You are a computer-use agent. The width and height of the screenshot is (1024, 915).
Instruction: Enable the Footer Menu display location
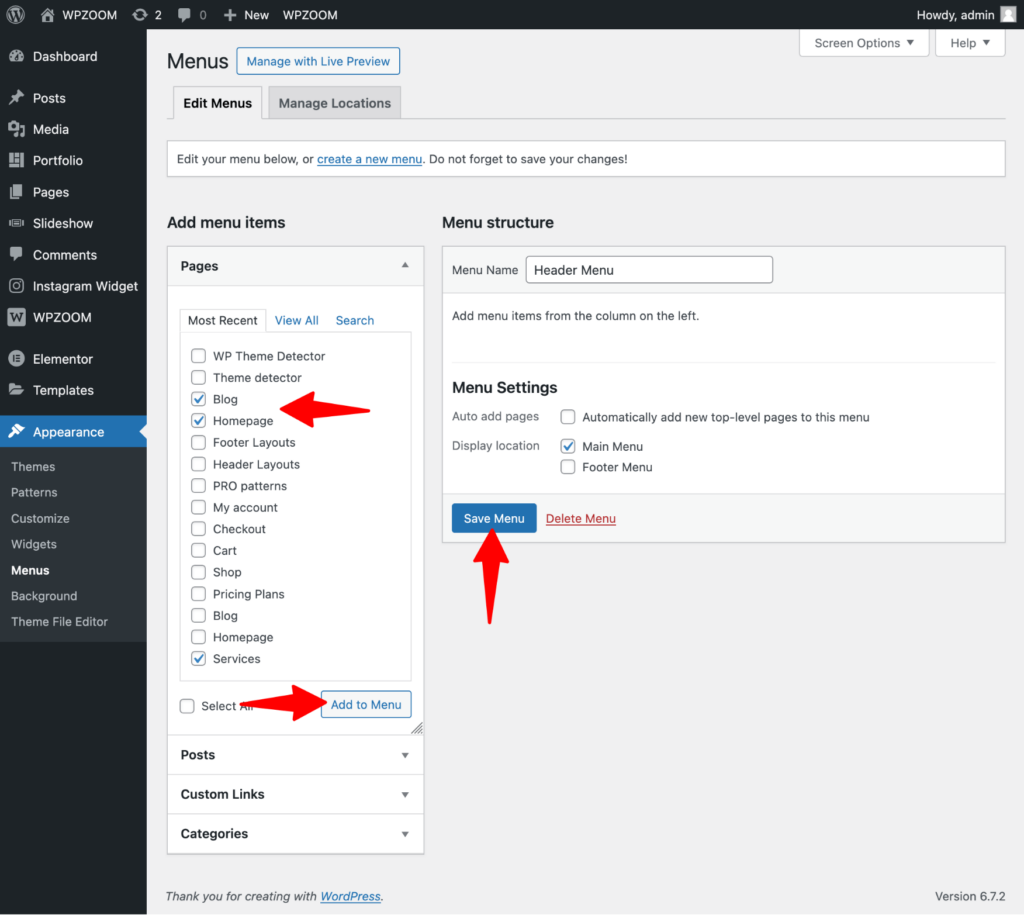[568, 467]
